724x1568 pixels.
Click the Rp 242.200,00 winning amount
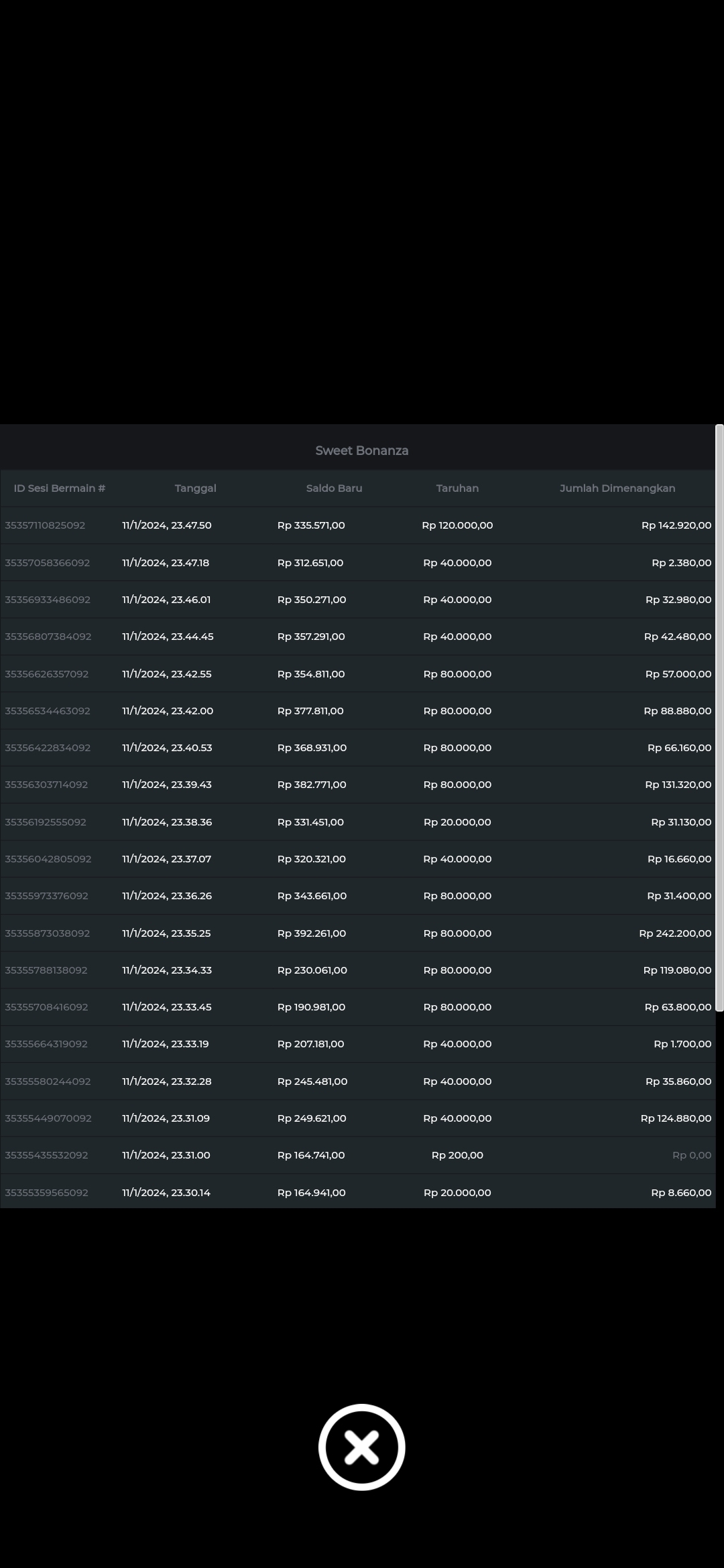[674, 933]
